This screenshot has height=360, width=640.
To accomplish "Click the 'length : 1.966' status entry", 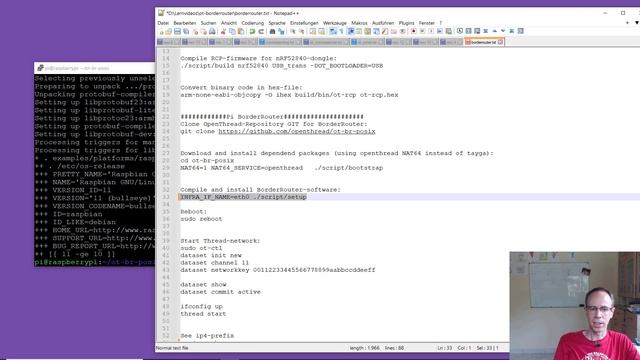I will (x=364, y=348).
